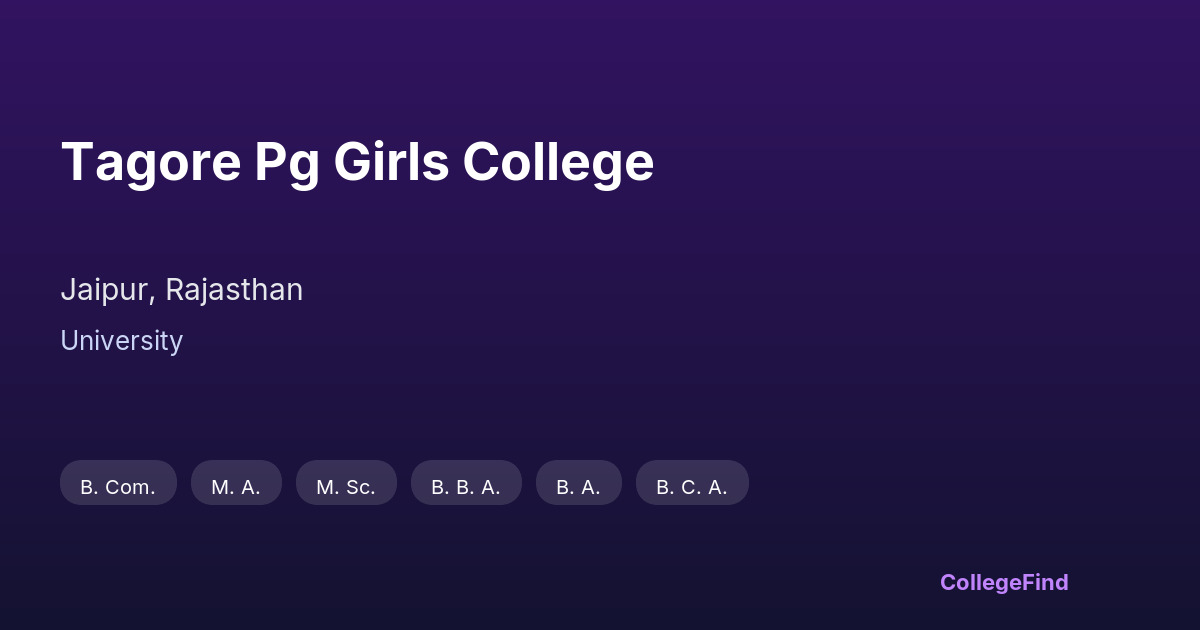This screenshot has width=1200, height=630.
Task: Open the CollegeFind brand logo
Action: coord(1004,582)
